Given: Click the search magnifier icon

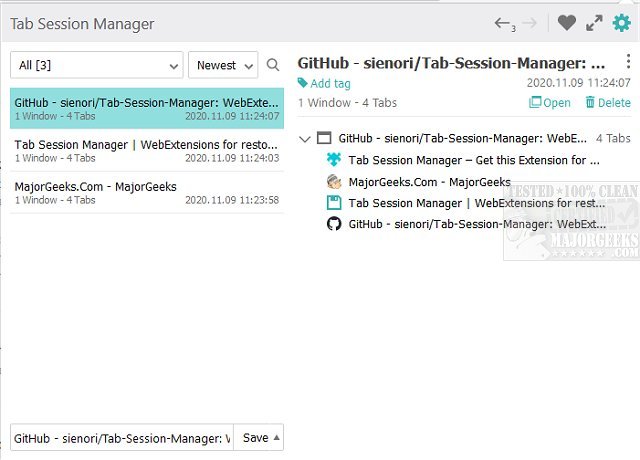Looking at the screenshot, I should click(273, 66).
